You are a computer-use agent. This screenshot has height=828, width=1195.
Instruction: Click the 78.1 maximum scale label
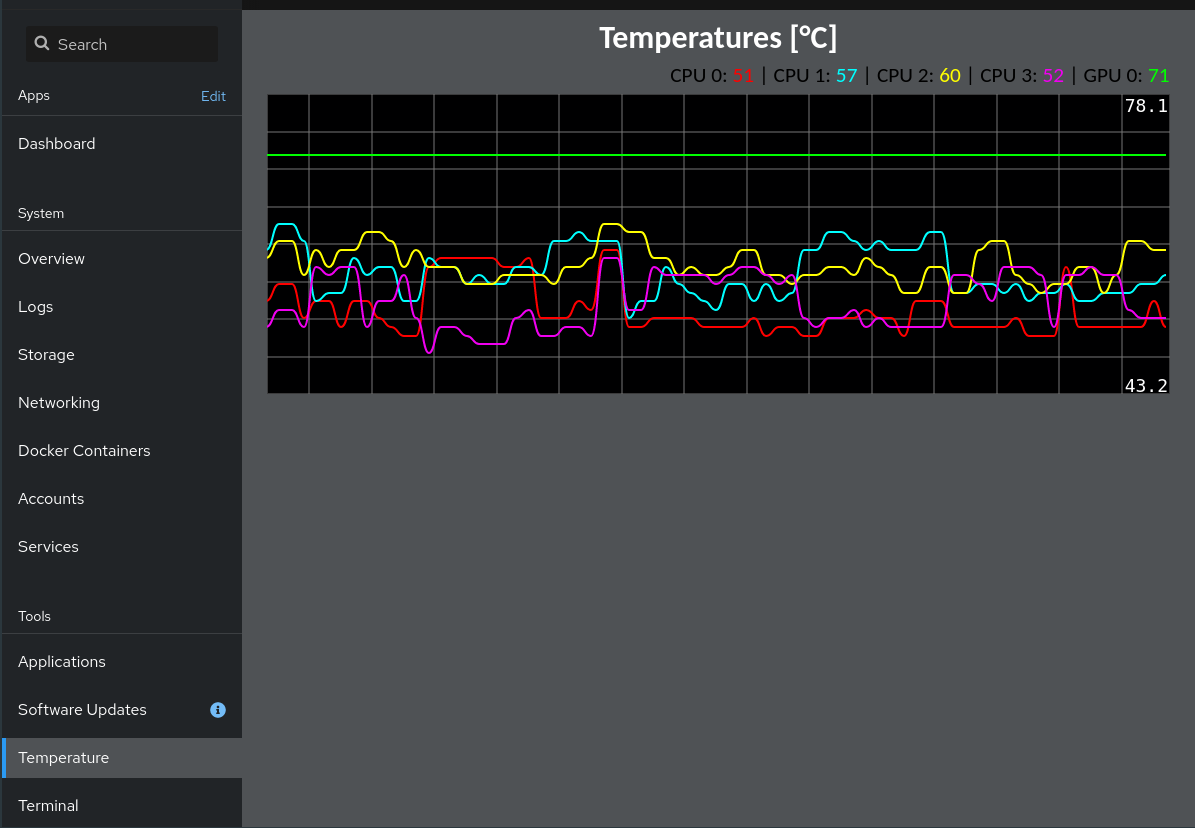(1146, 106)
